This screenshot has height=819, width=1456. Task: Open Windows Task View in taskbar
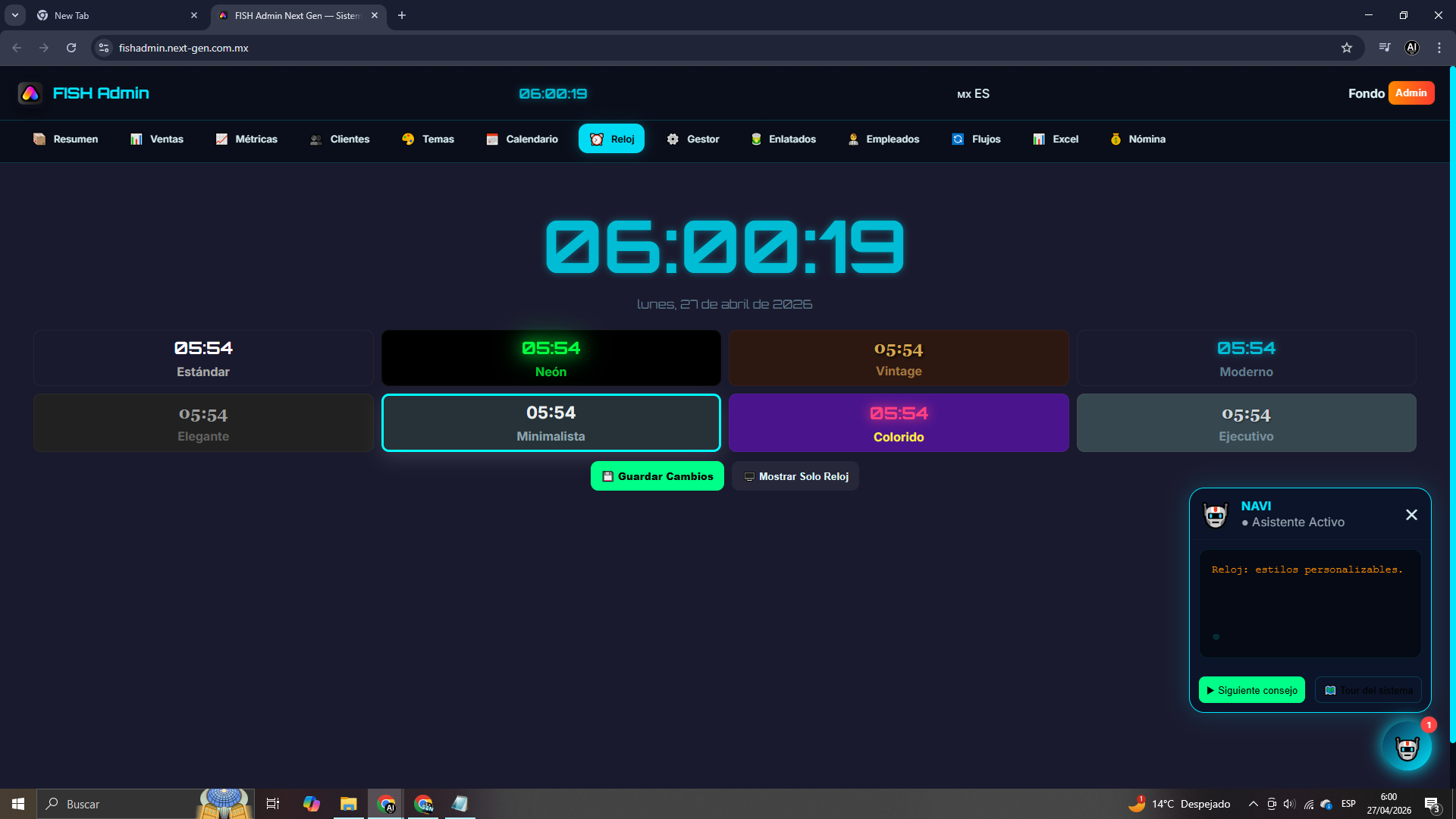pos(273,804)
